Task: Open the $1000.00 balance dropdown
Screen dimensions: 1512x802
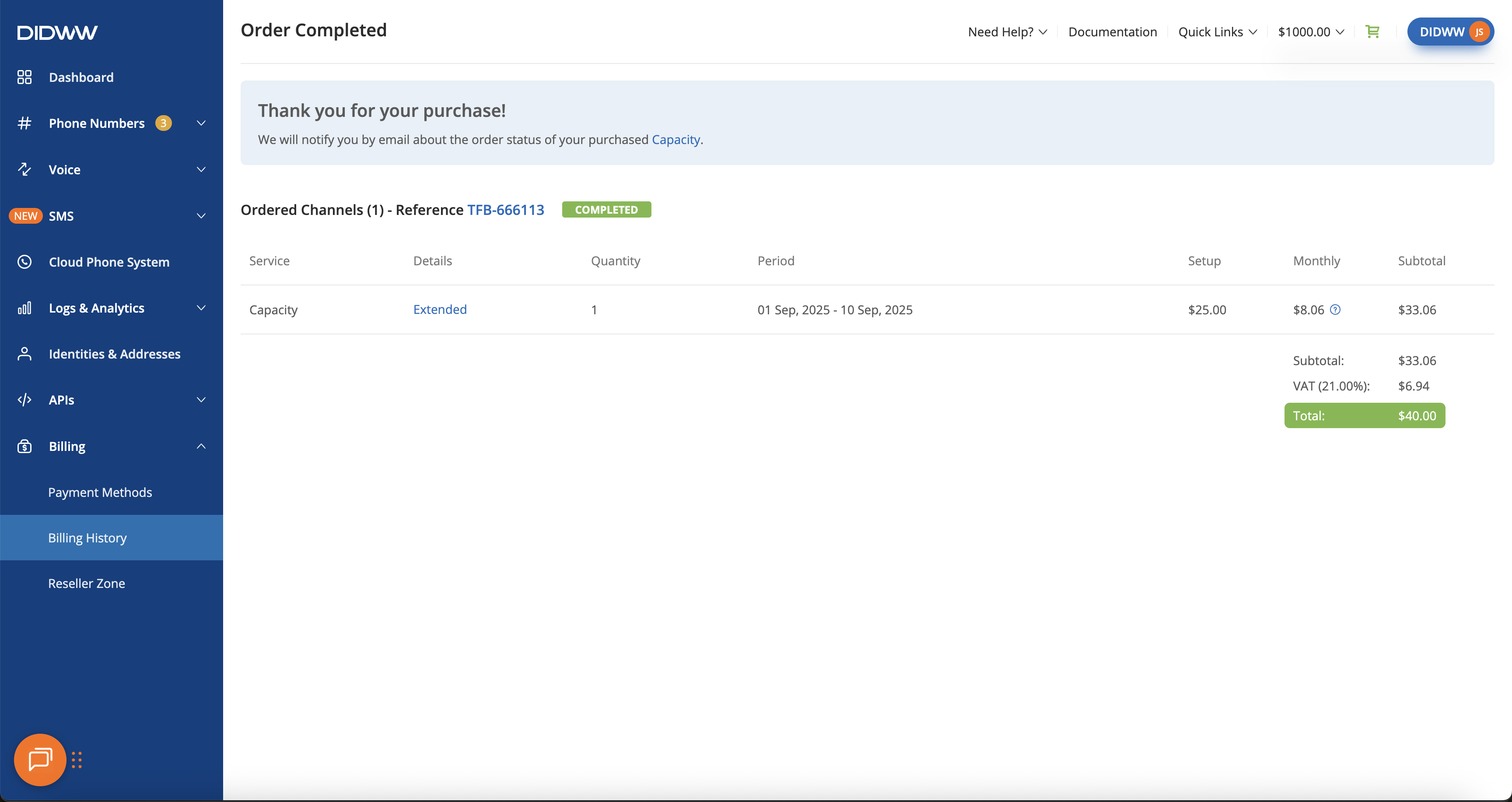Action: click(x=1311, y=32)
